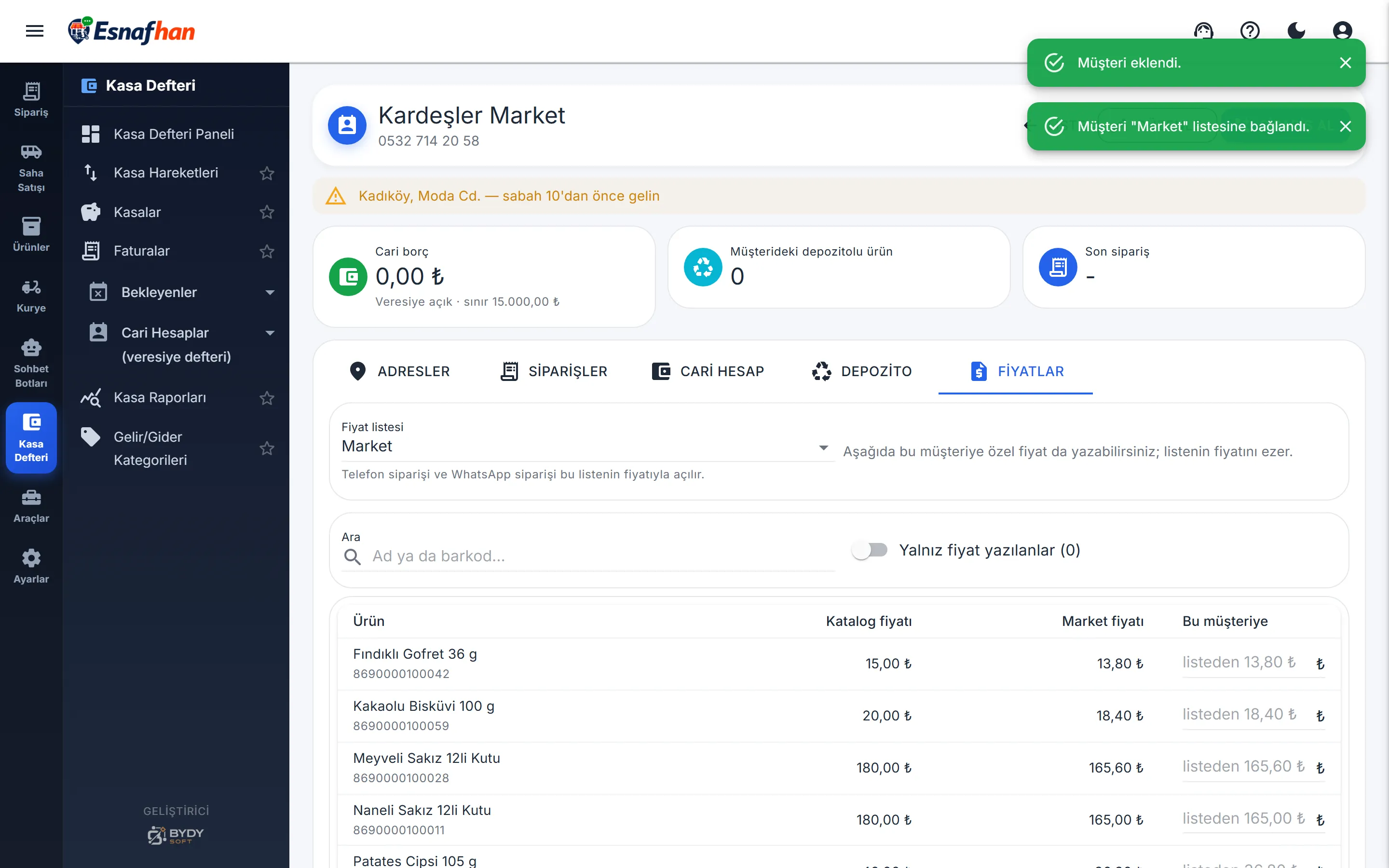Screen dimensions: 1389x868
Task: Star the Kasa Raporları menu item
Action: pos(267,397)
